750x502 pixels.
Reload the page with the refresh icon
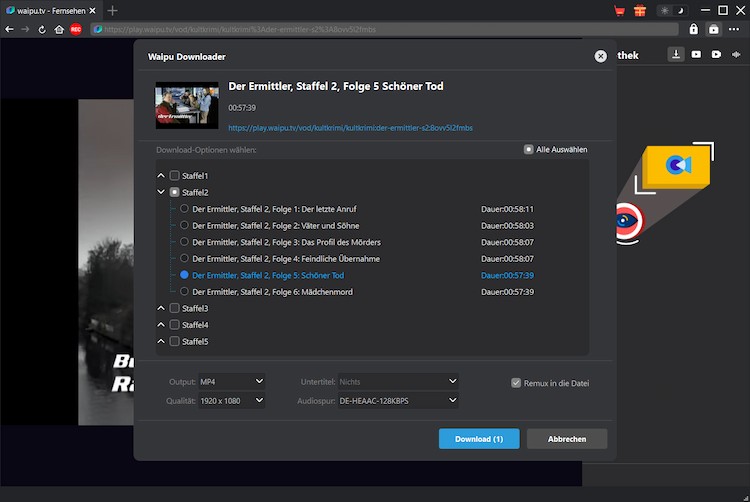coord(42,30)
